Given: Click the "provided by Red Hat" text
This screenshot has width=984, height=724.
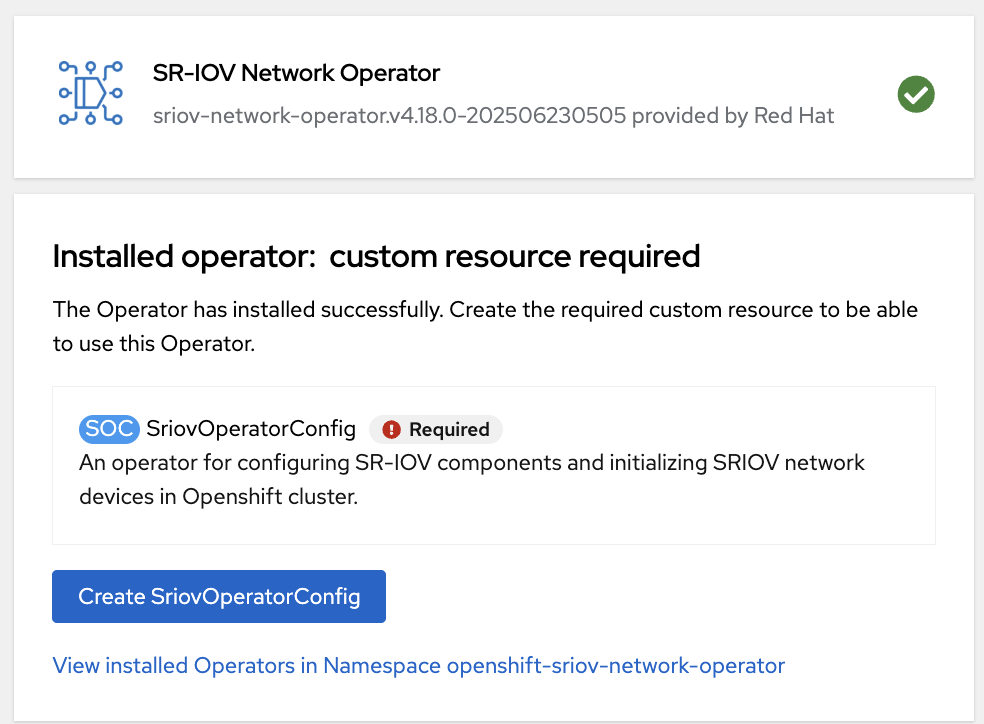Looking at the screenshot, I should click(733, 116).
